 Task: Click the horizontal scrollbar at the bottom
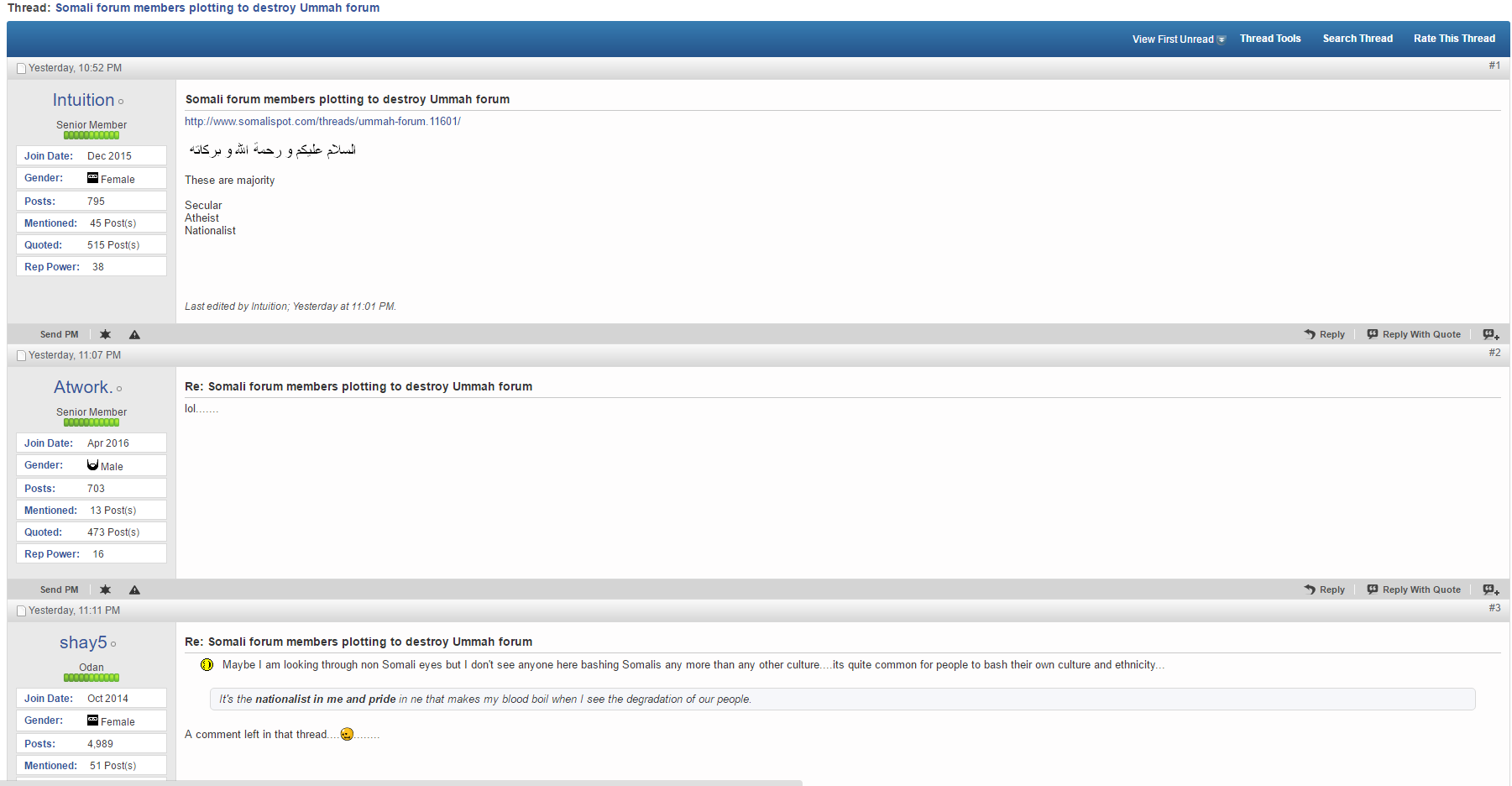(x=401, y=783)
